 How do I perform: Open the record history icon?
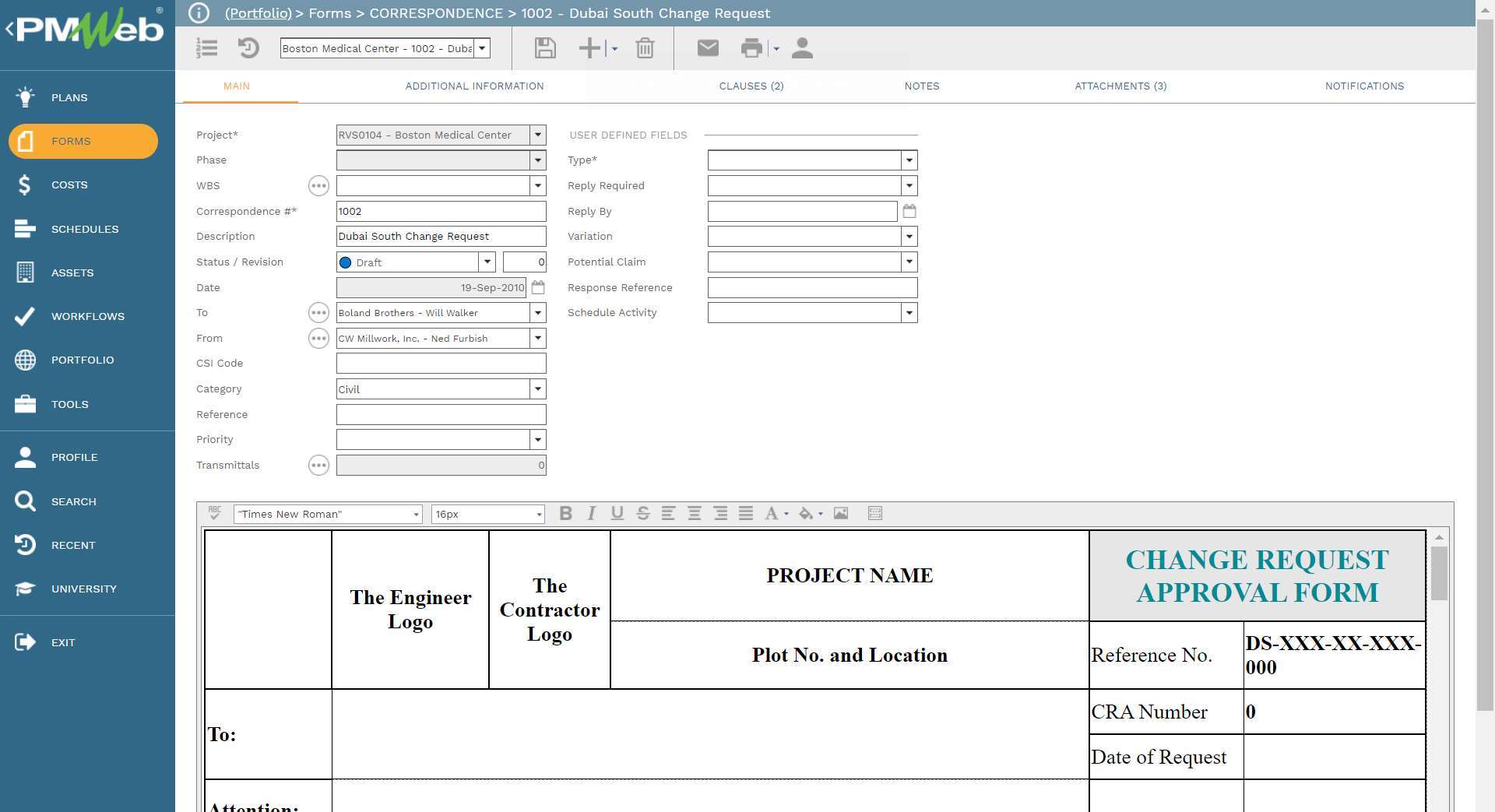tap(248, 48)
